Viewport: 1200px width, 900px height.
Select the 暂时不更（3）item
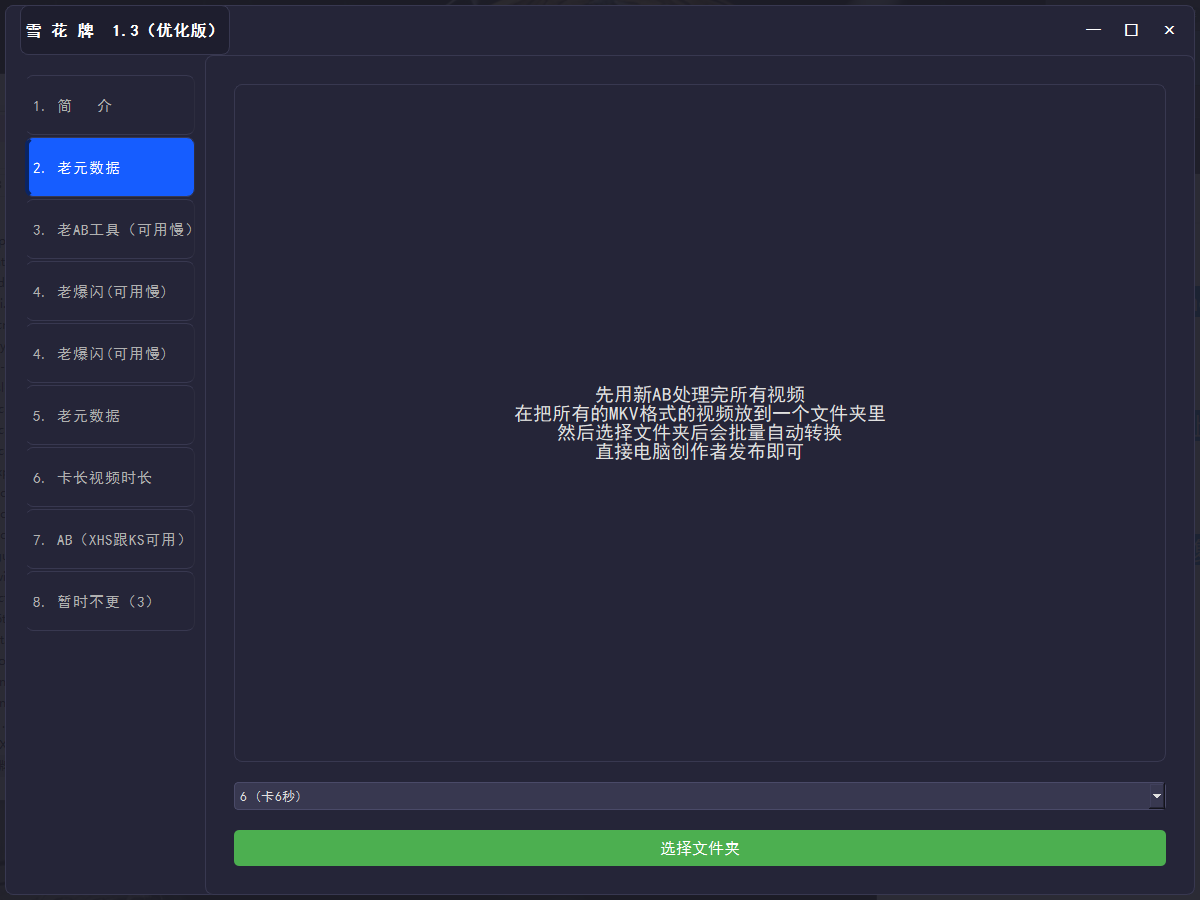point(110,601)
